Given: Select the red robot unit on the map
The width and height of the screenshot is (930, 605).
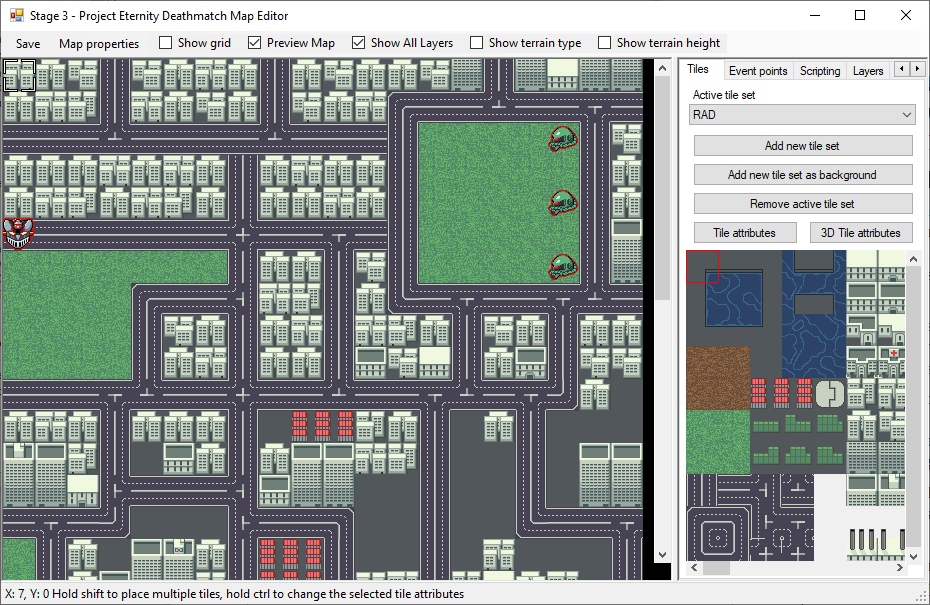Looking at the screenshot, I should [18, 234].
